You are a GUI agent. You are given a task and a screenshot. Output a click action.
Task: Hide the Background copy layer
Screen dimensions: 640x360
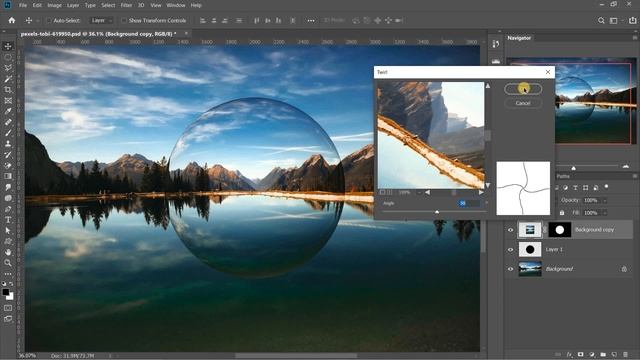click(x=511, y=230)
